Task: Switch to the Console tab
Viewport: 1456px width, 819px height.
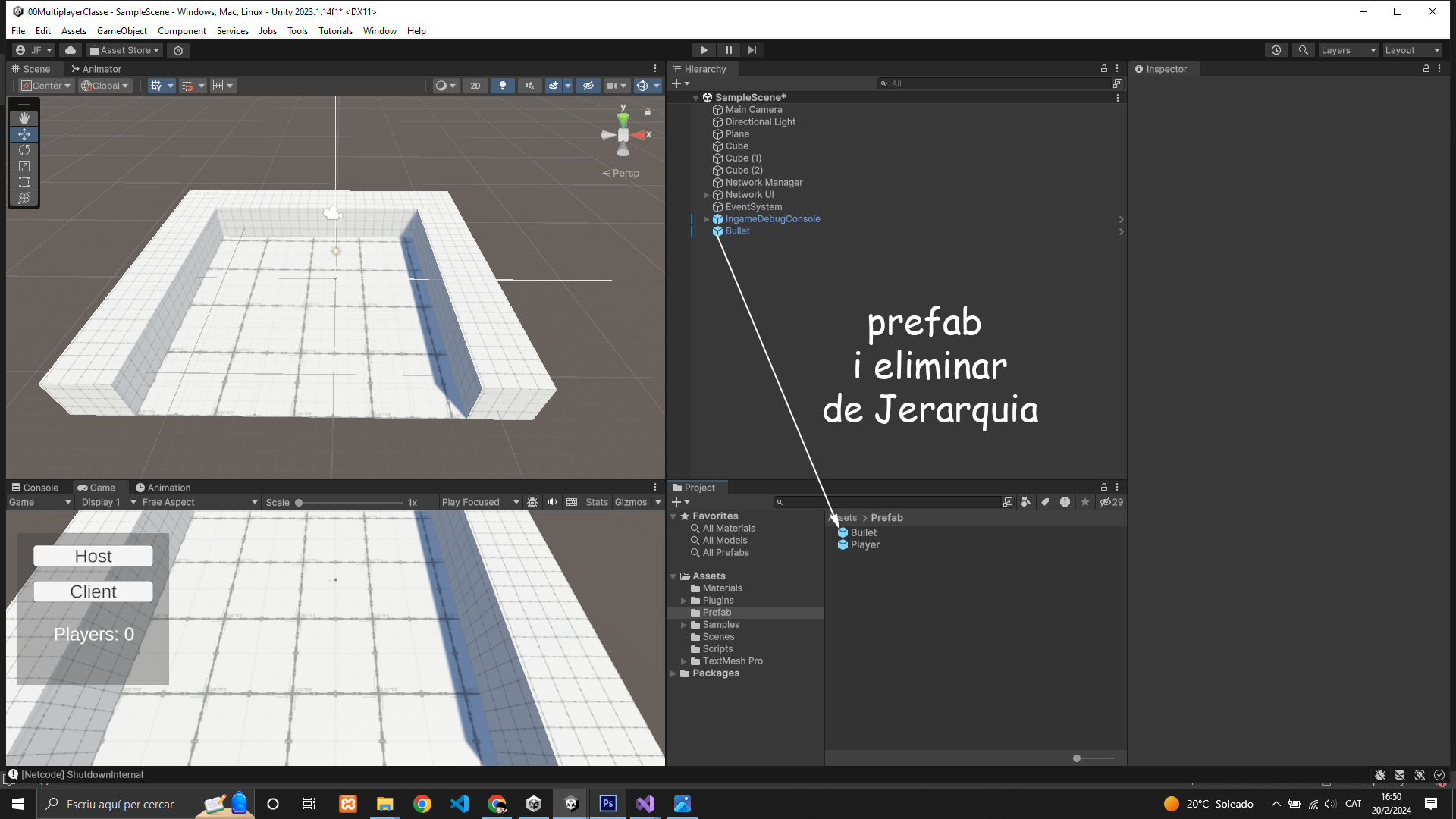Action: (35, 488)
